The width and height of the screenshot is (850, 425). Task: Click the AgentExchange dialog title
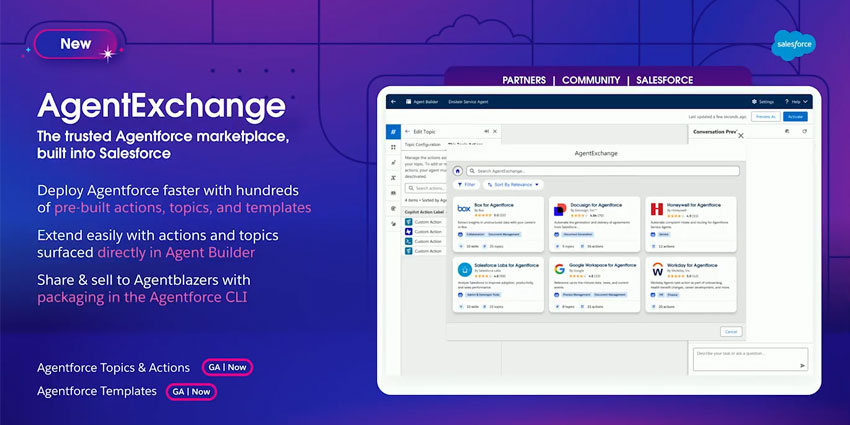click(596, 153)
